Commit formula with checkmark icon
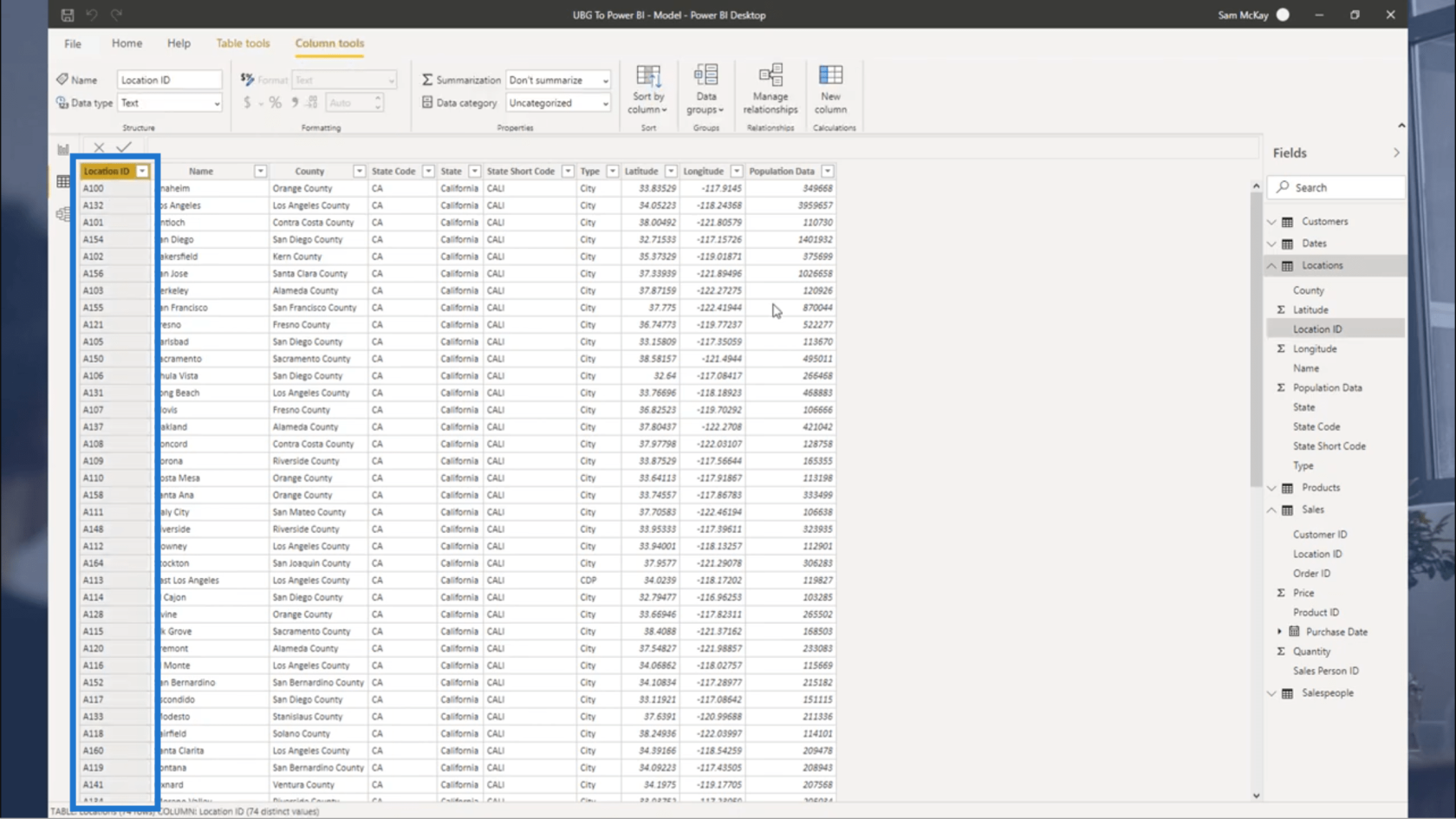Screen dimensions: 1456x819 (x=124, y=147)
